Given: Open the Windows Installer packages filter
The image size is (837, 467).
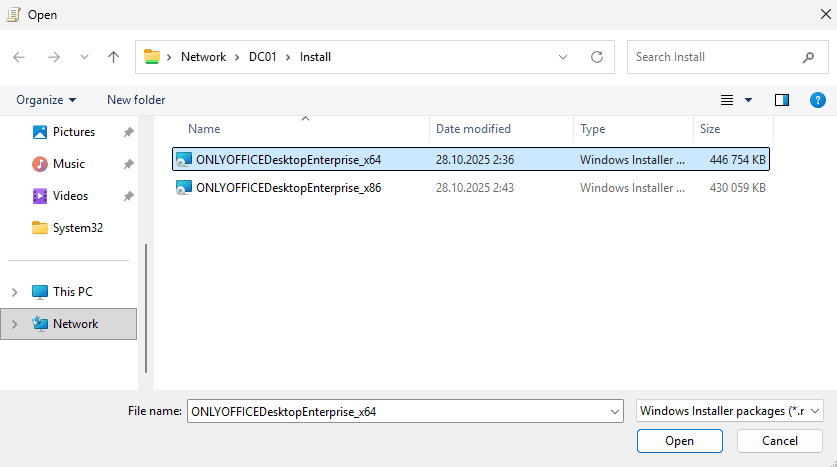Looking at the screenshot, I should (x=730, y=411).
